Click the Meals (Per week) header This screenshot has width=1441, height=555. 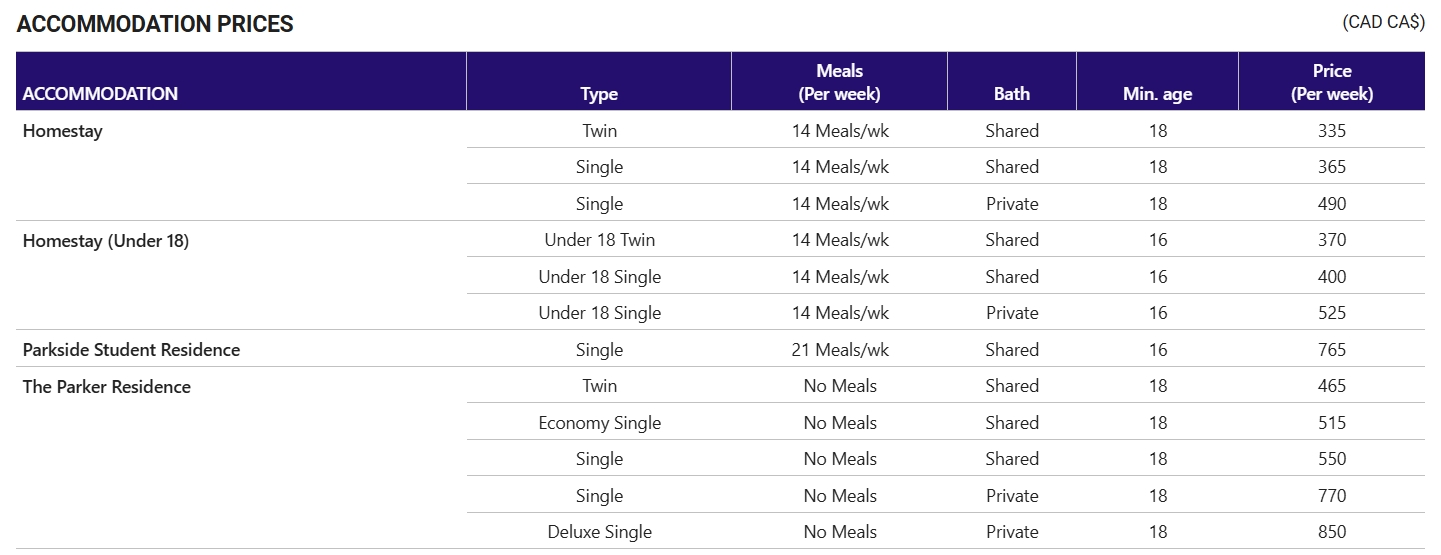point(839,82)
